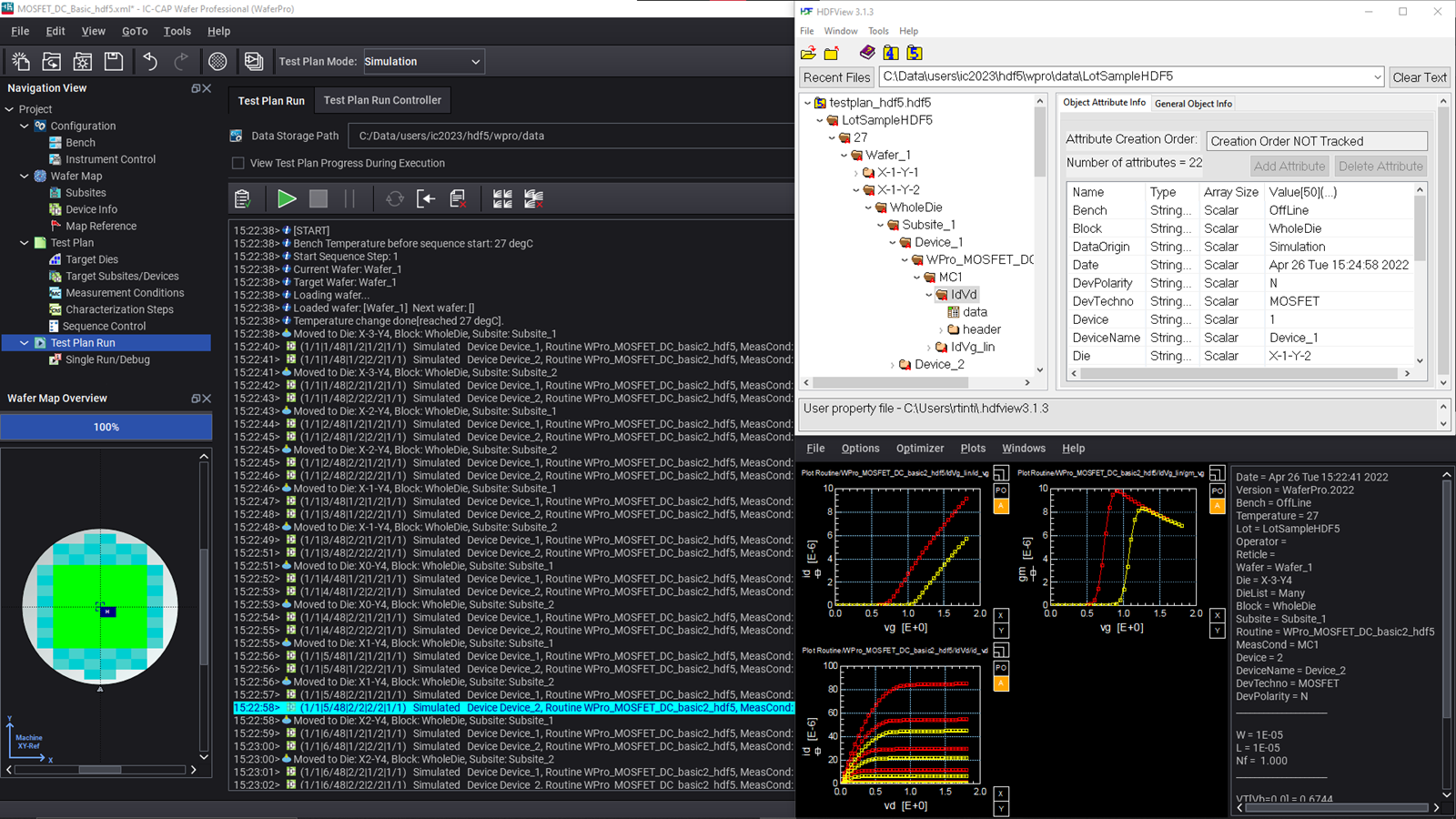Open the Test Plan Mode dropdown
Image resolution: width=1456 pixels, height=819 pixels.
(423, 62)
